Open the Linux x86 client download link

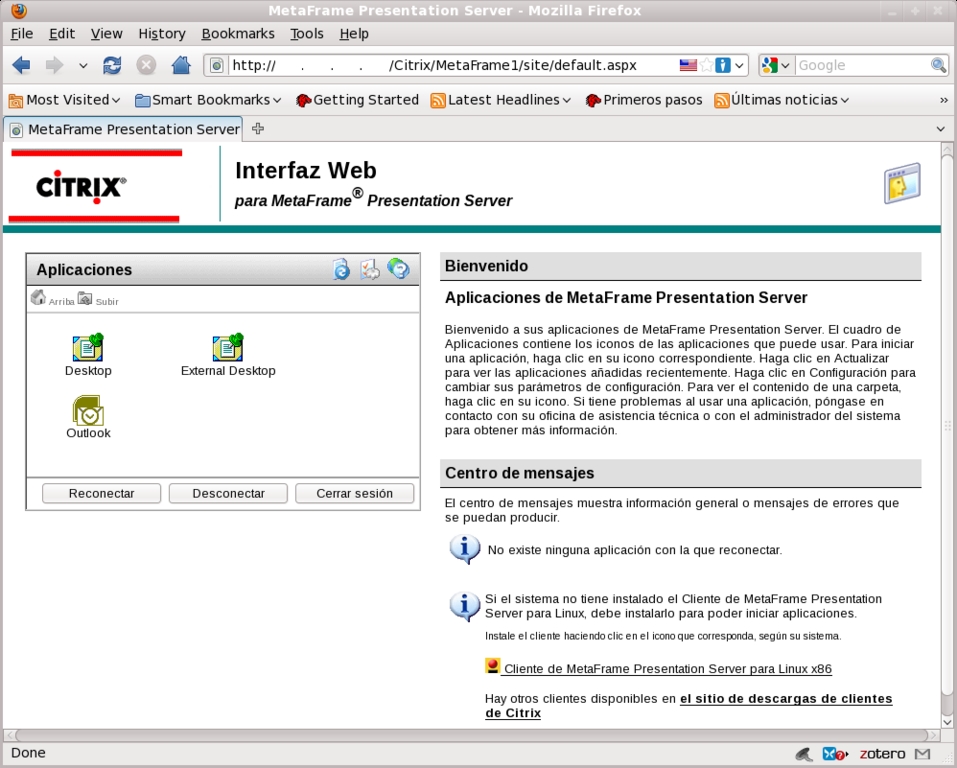click(x=667, y=669)
